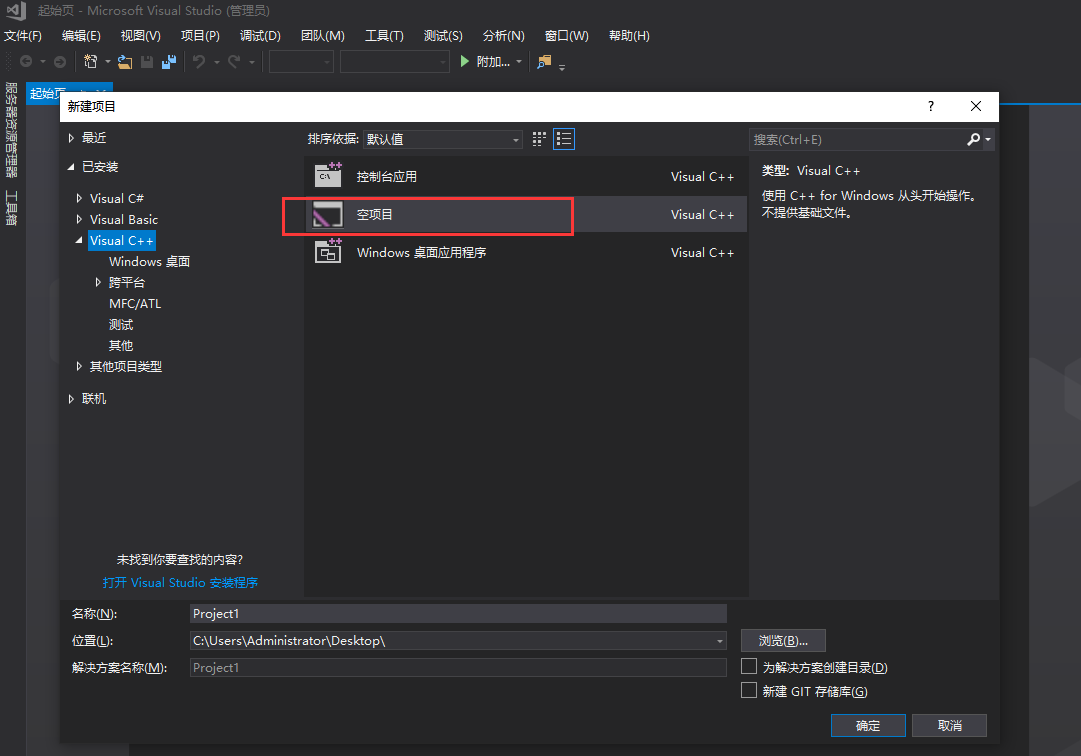Open the 文件(F) menu

(x=23, y=36)
